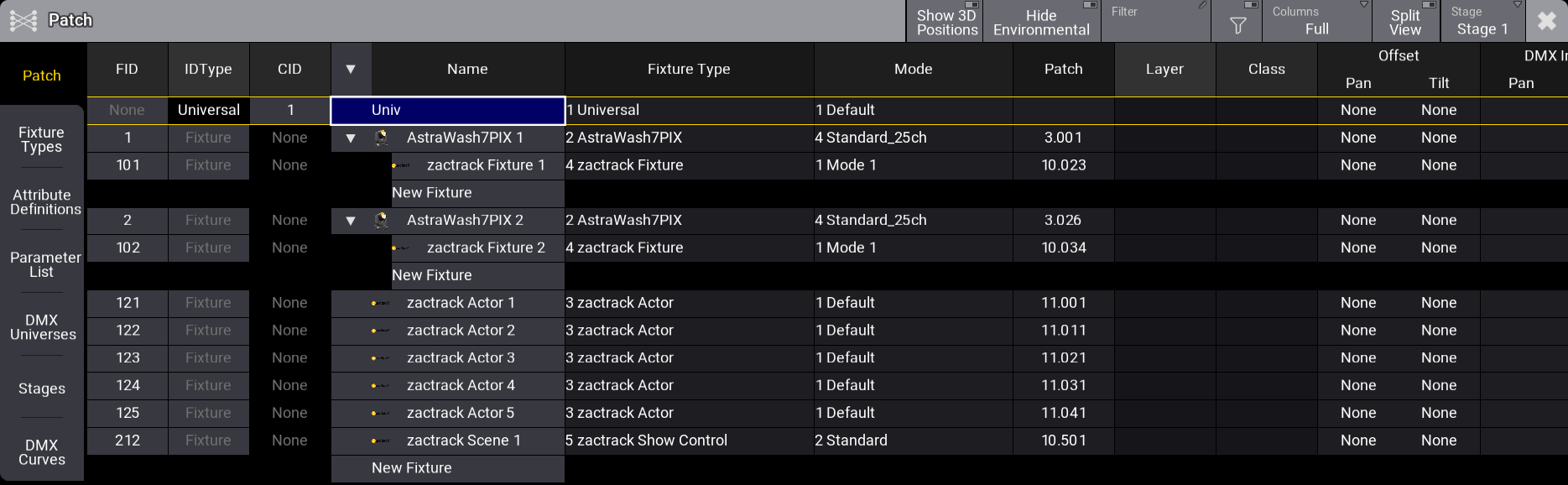The image size is (1568, 485).
Task: Click the Class column header
Action: point(1267,69)
